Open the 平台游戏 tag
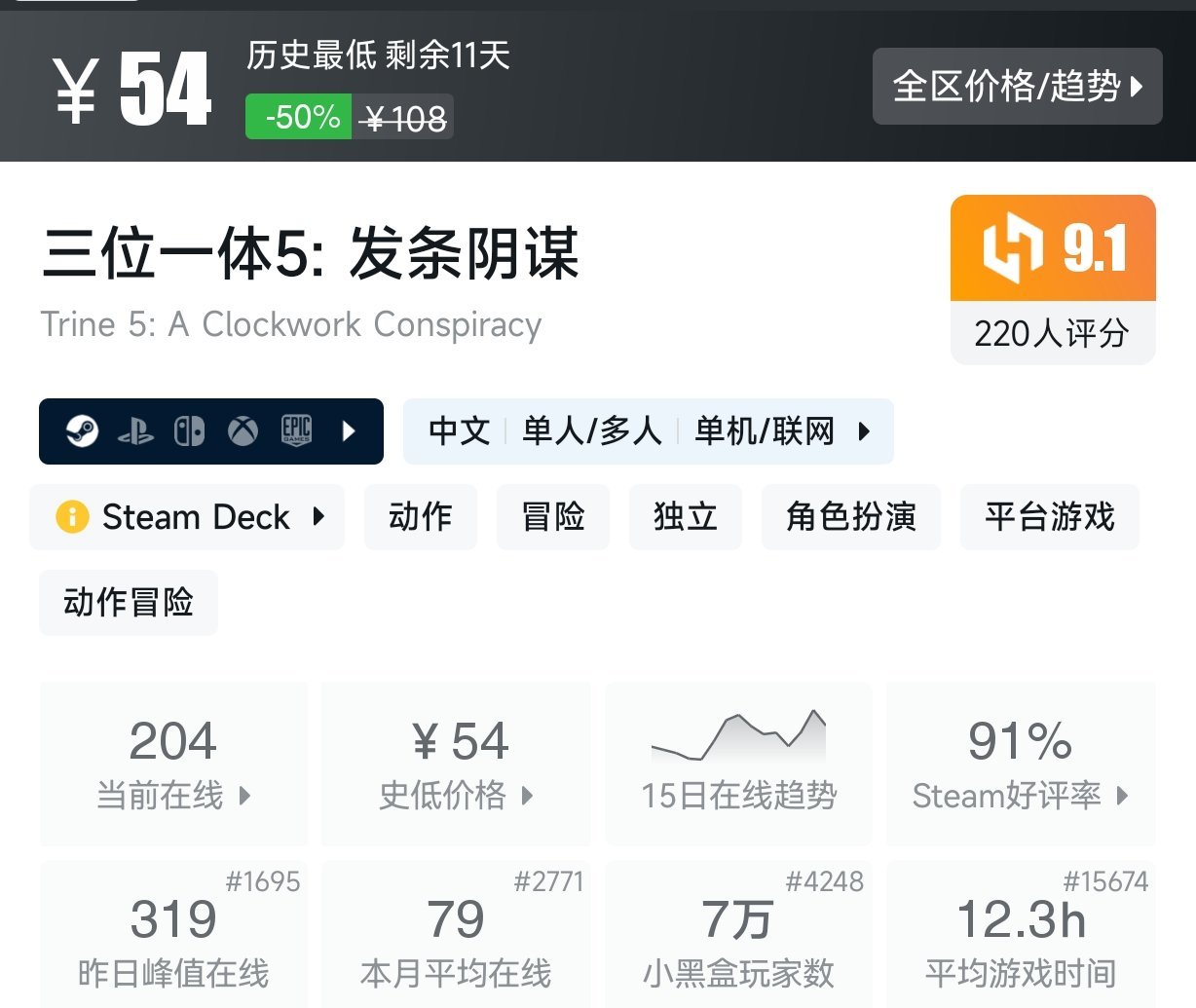Image resolution: width=1196 pixels, height=1008 pixels. point(1049,516)
